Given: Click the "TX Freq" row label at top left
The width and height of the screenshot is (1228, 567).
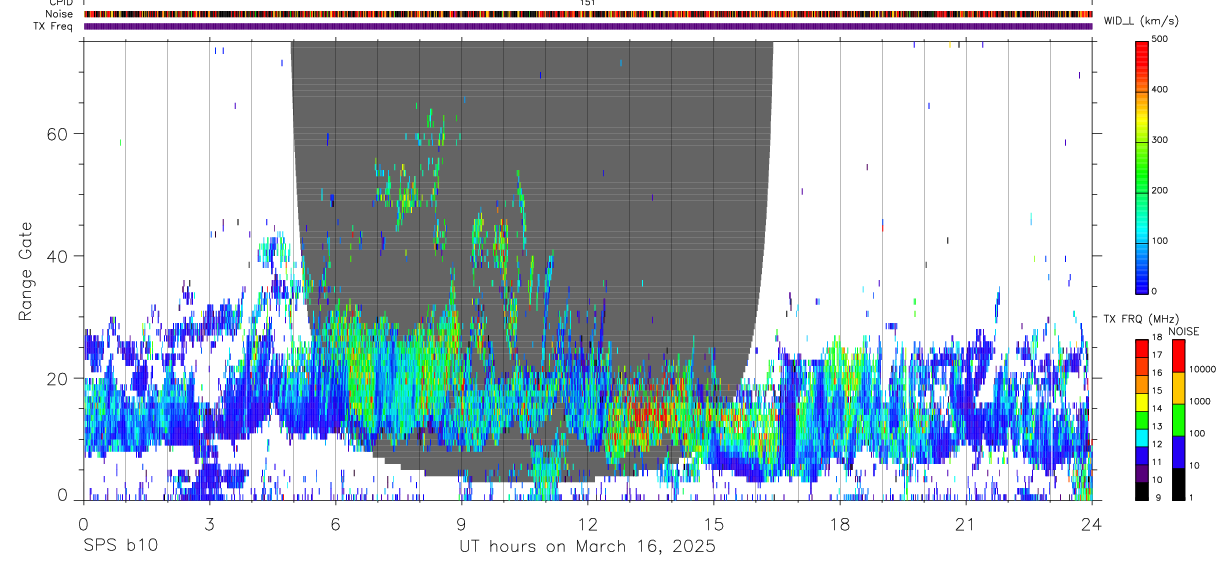Looking at the screenshot, I should click(53, 26).
